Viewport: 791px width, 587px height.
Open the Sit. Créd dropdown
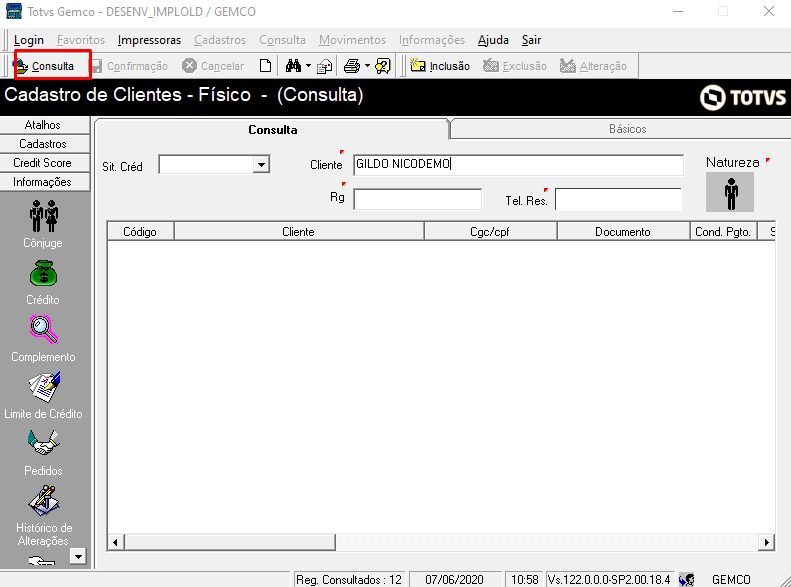[261, 164]
